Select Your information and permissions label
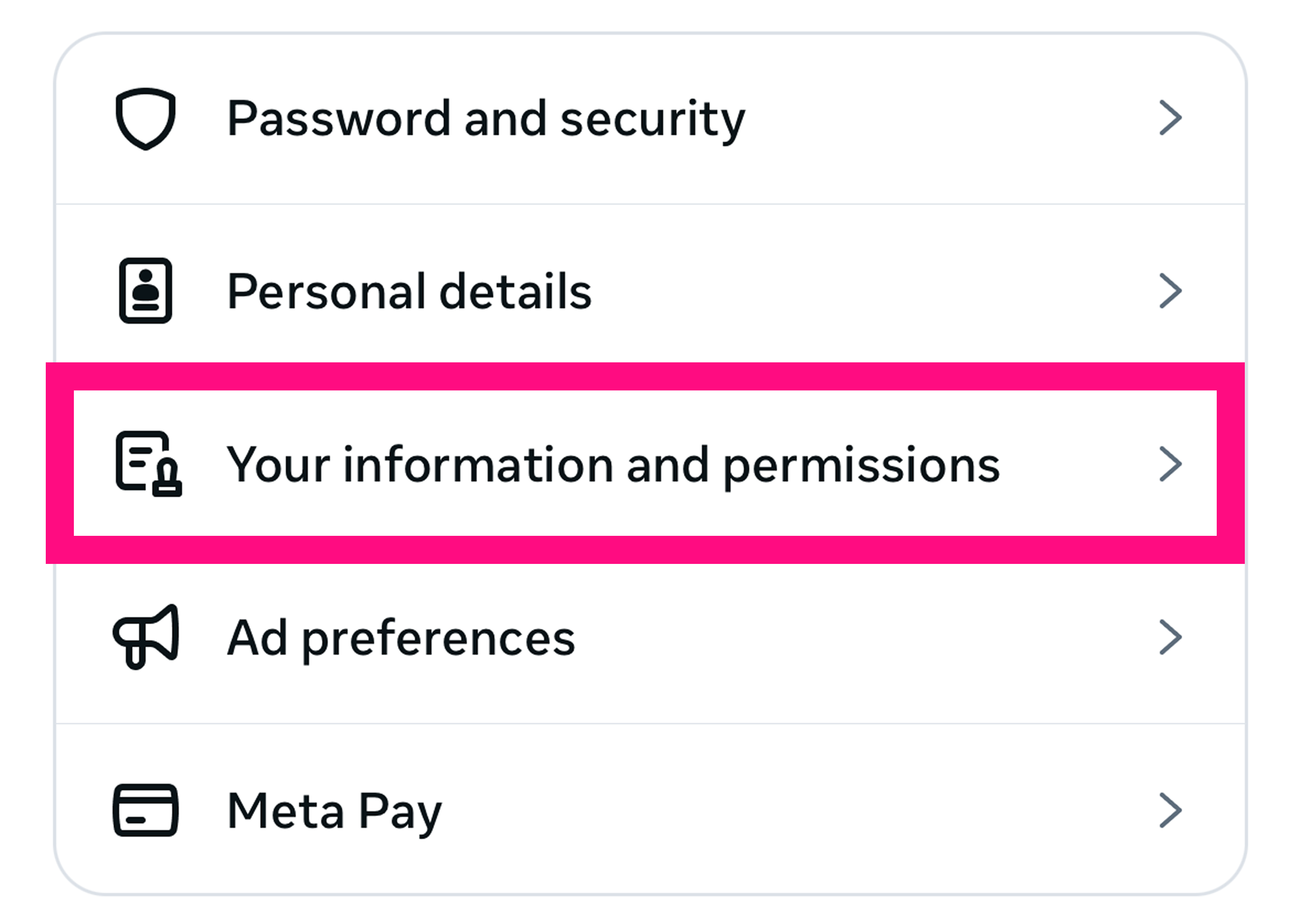1306x924 pixels. [613, 466]
